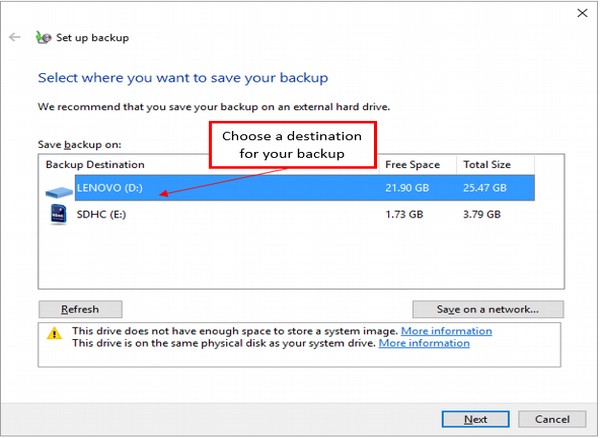Sort by the Total Size column header
This screenshot has width=600, height=438.
point(486,164)
